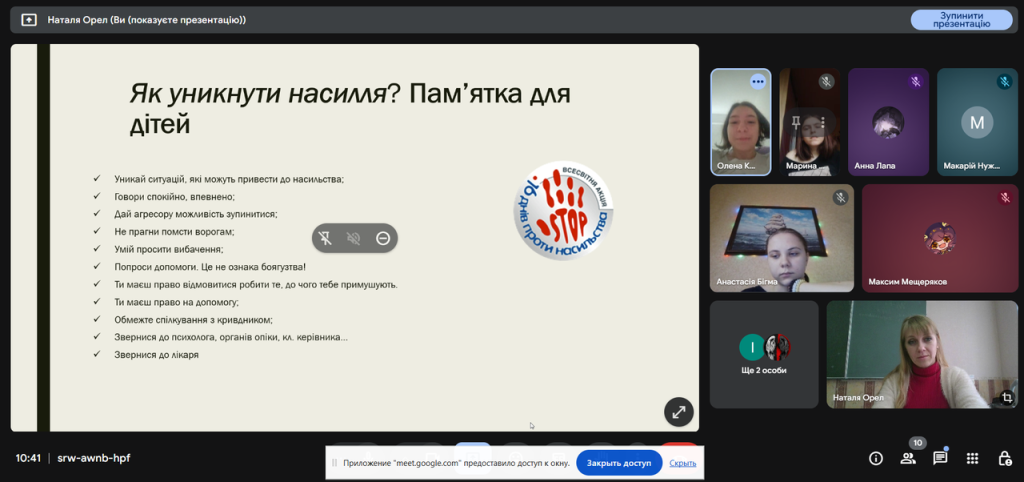Click the crop icon on Наталя Орел's tile

point(1005,397)
